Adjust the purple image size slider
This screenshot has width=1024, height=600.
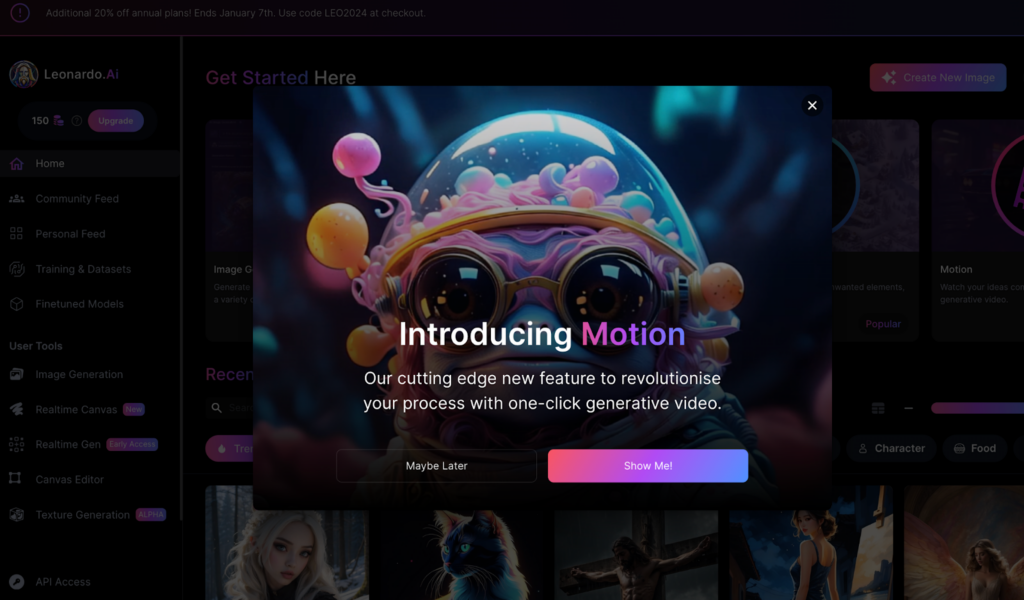pos(977,408)
